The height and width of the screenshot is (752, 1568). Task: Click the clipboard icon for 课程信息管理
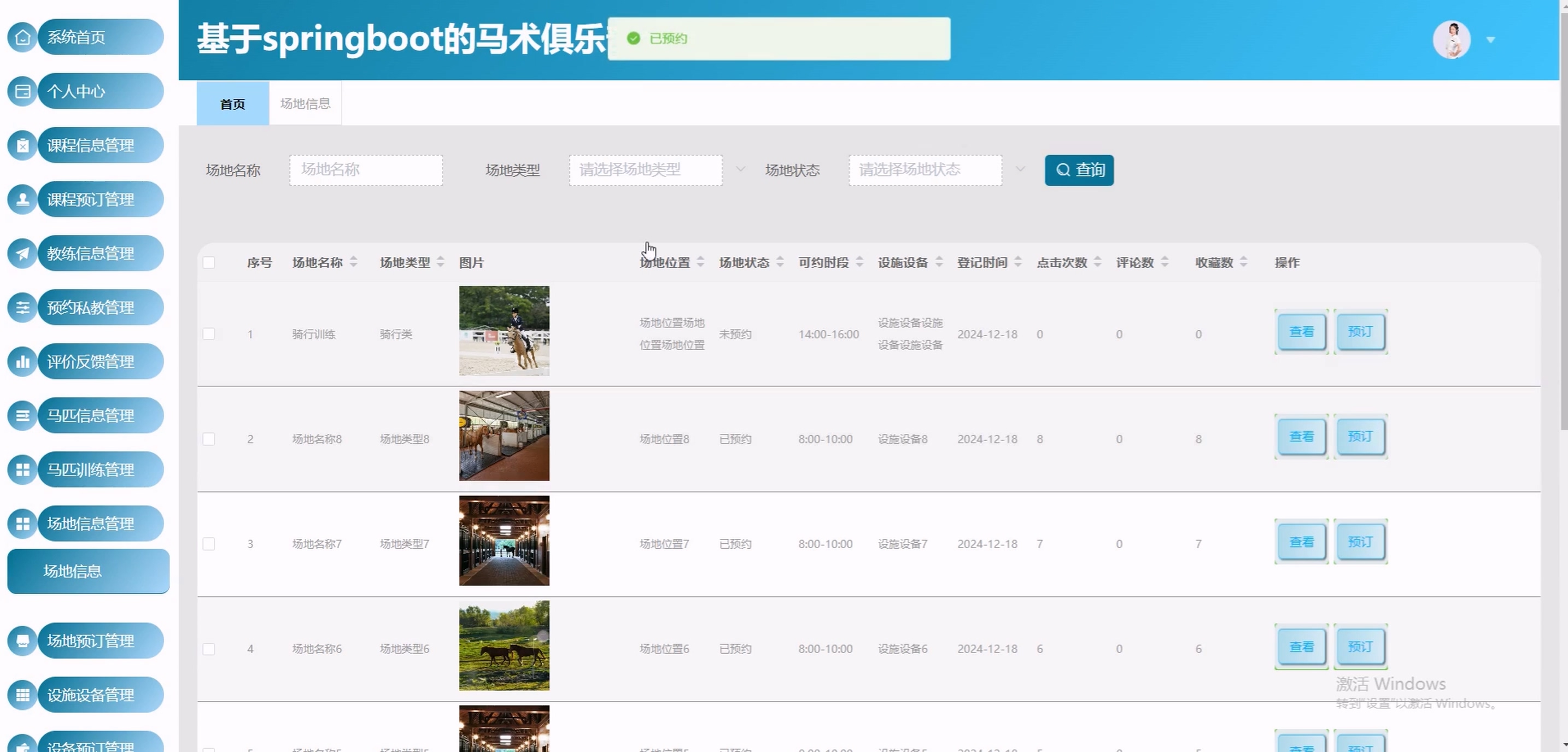[22, 146]
